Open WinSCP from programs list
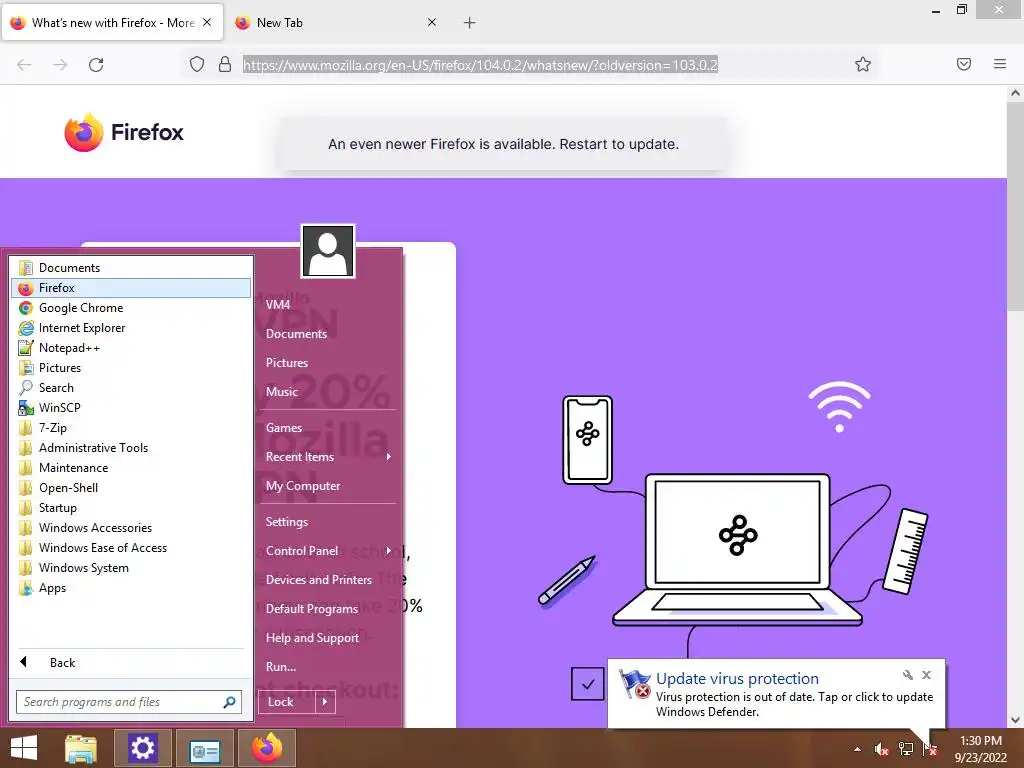The image size is (1024, 768). [x=131, y=408]
